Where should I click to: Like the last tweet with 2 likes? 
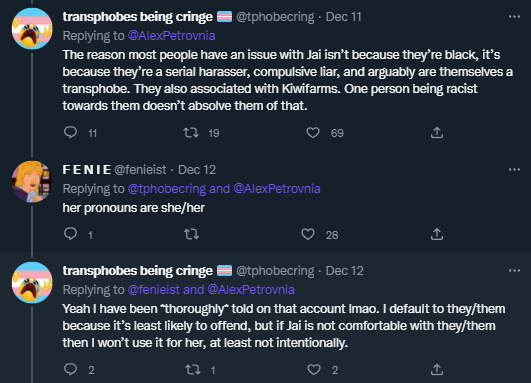coord(314,369)
